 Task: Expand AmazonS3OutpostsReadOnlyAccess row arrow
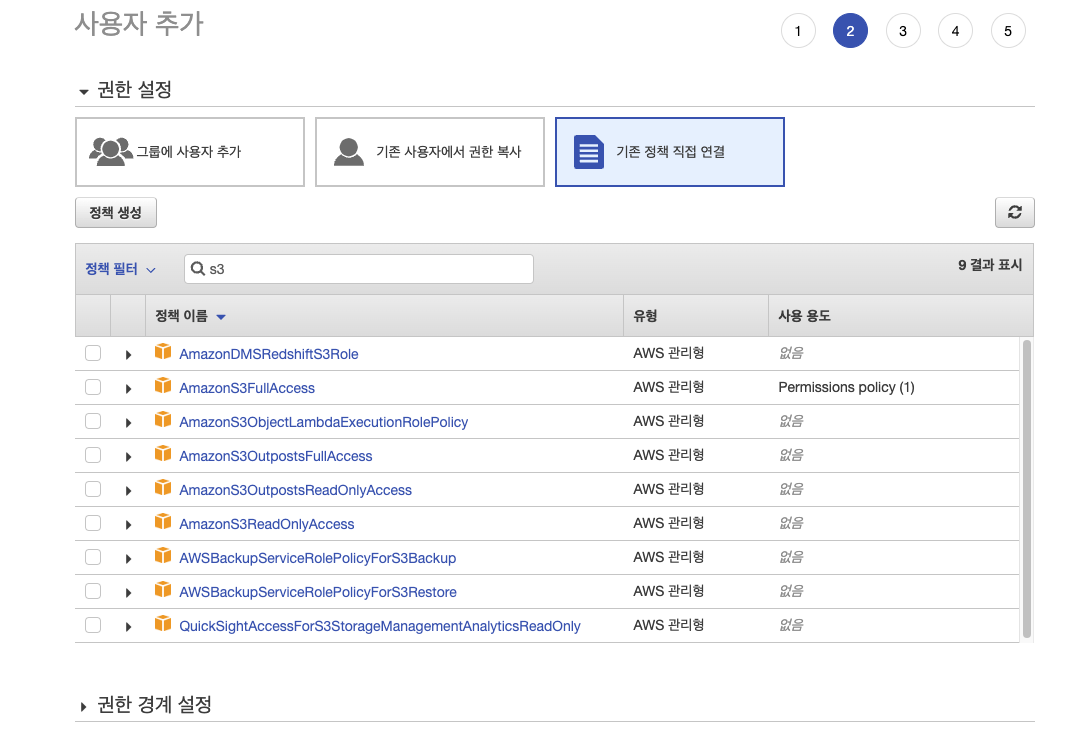128,491
